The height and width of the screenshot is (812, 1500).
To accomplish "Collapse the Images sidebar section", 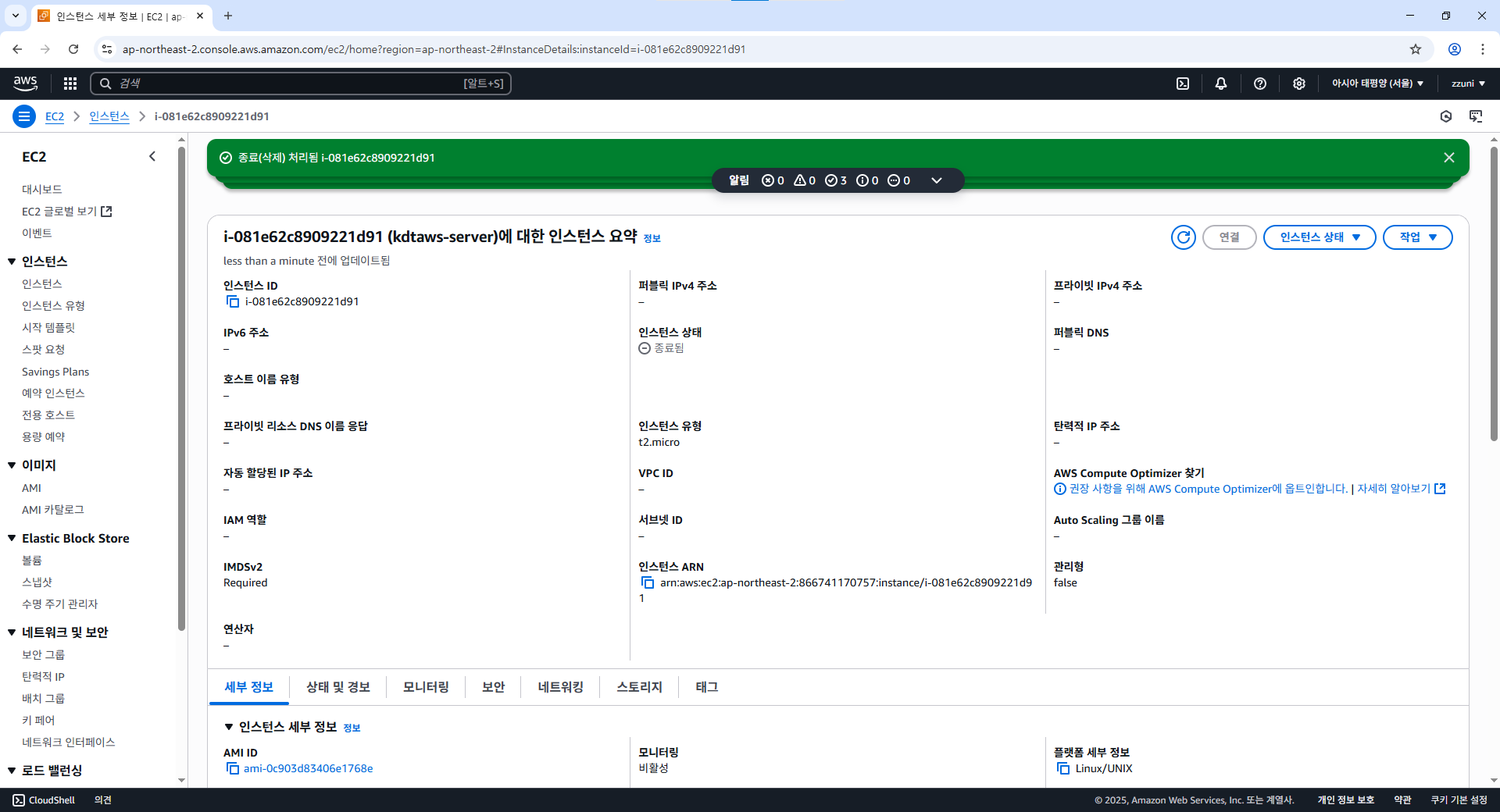I will click(12, 465).
